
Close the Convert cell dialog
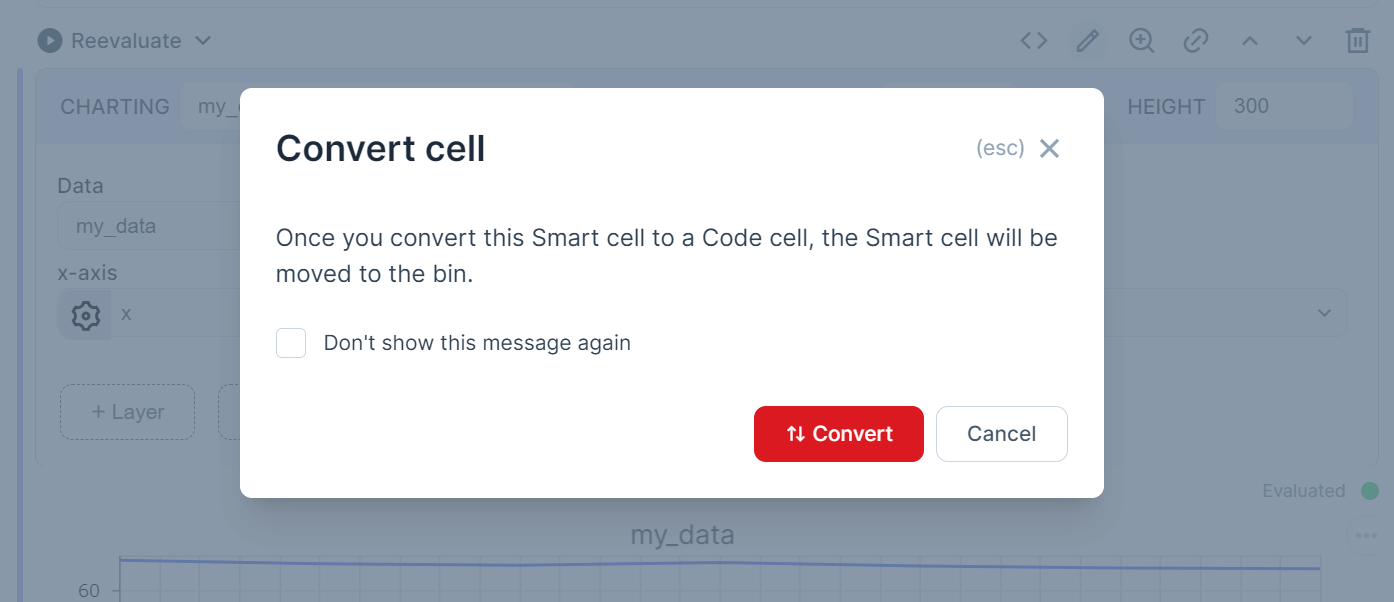(x=1049, y=149)
